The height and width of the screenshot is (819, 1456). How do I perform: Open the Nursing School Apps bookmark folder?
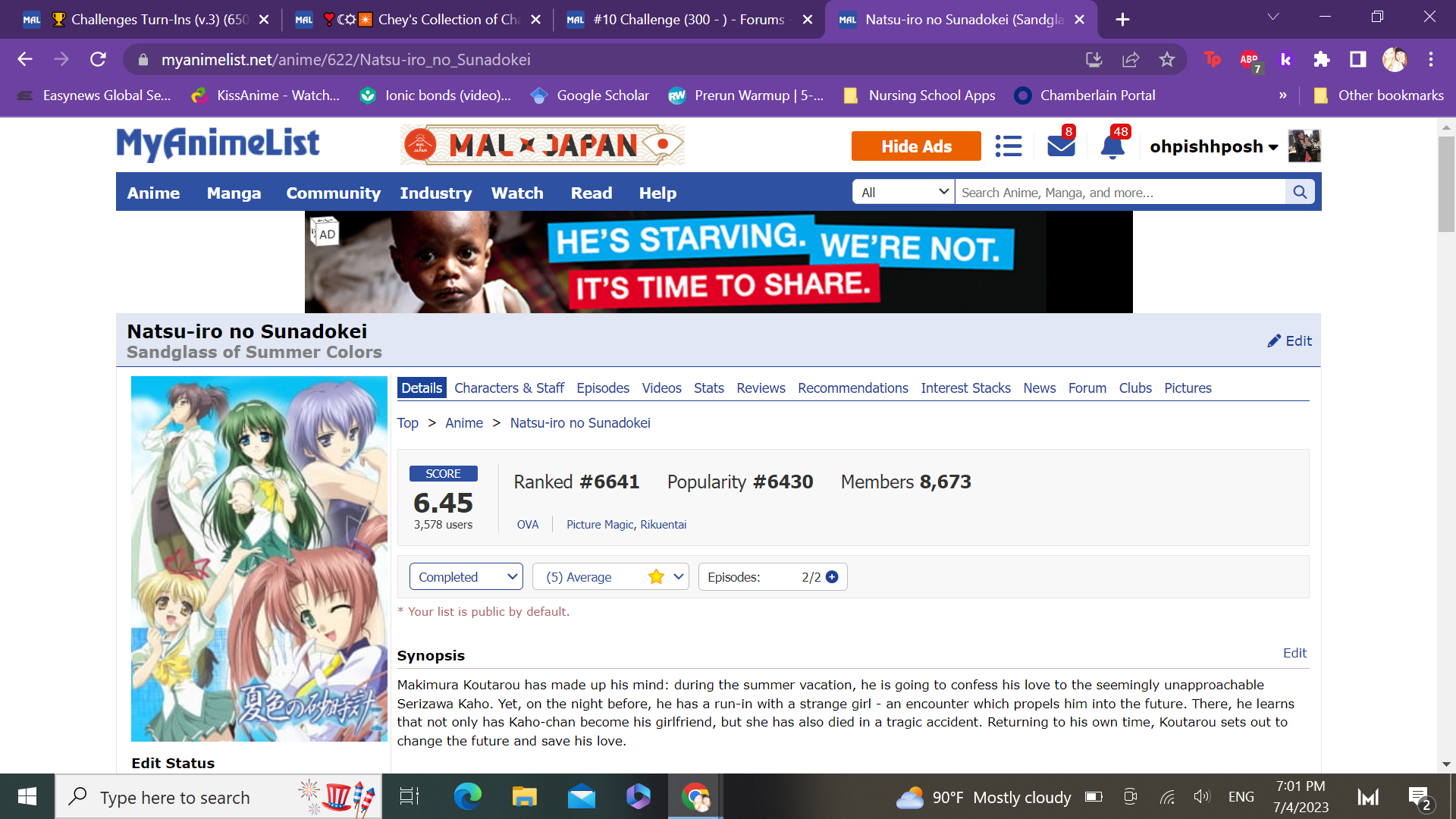[919, 96]
